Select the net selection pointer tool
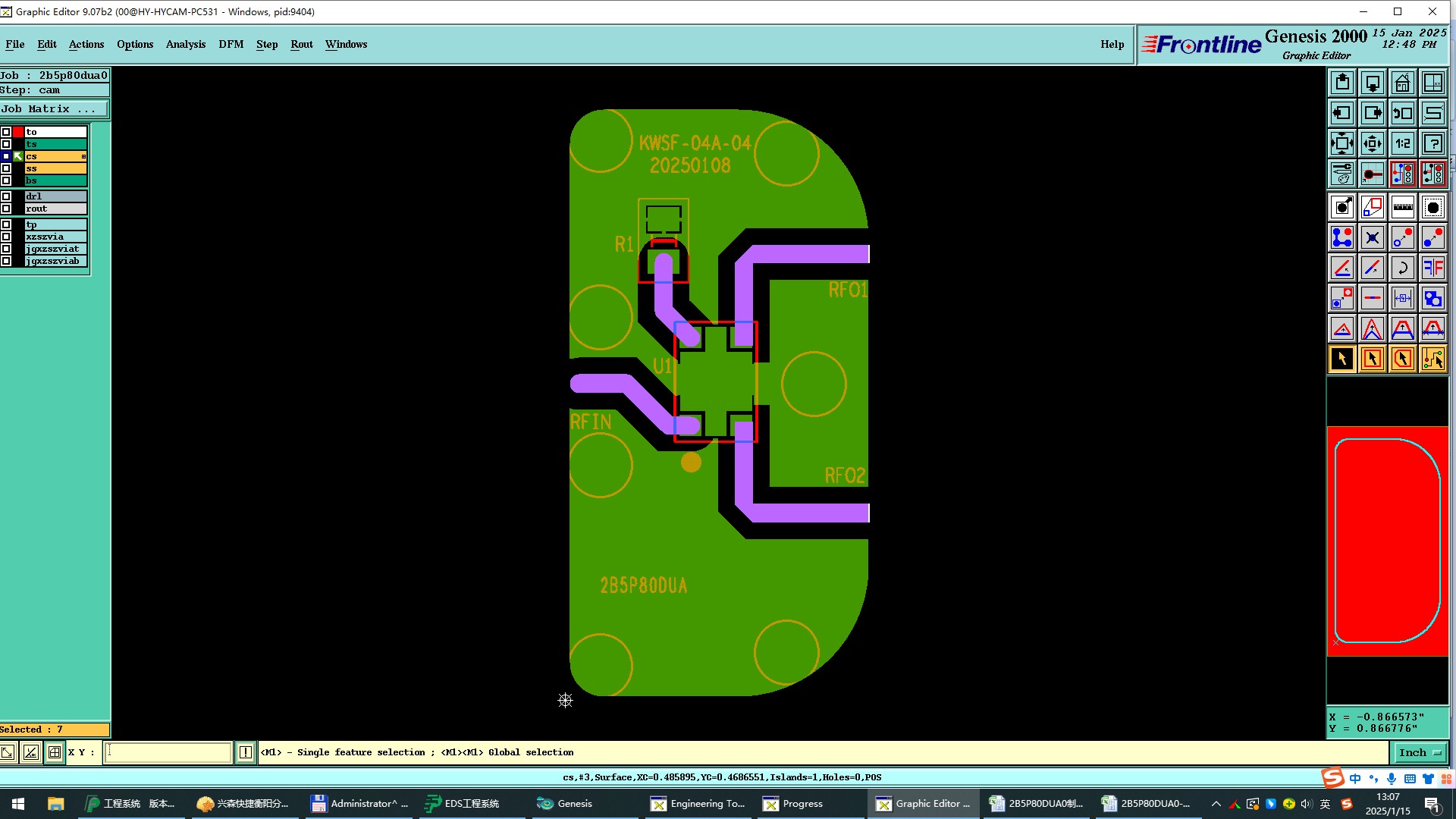The height and width of the screenshot is (819, 1456). (1432, 359)
